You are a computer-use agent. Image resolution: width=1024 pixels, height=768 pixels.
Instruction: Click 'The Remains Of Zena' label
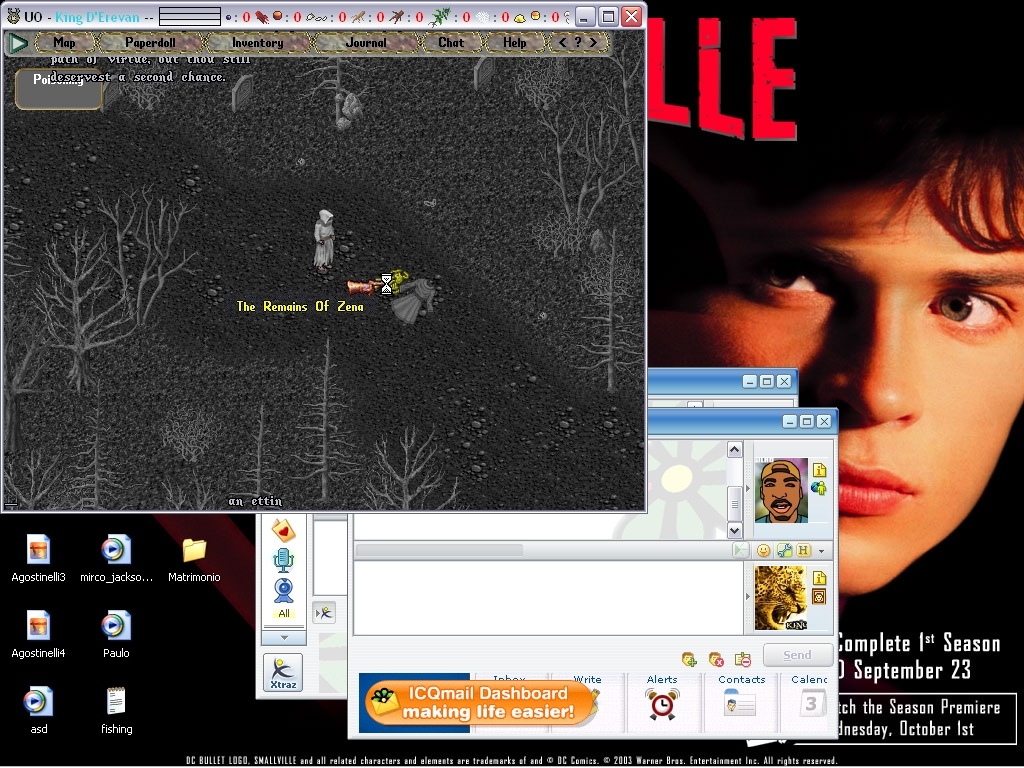click(300, 306)
